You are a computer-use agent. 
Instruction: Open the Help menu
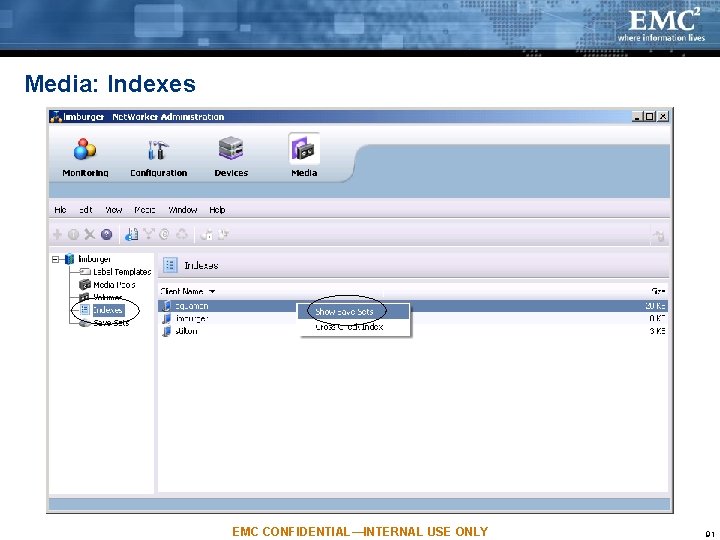[217, 210]
